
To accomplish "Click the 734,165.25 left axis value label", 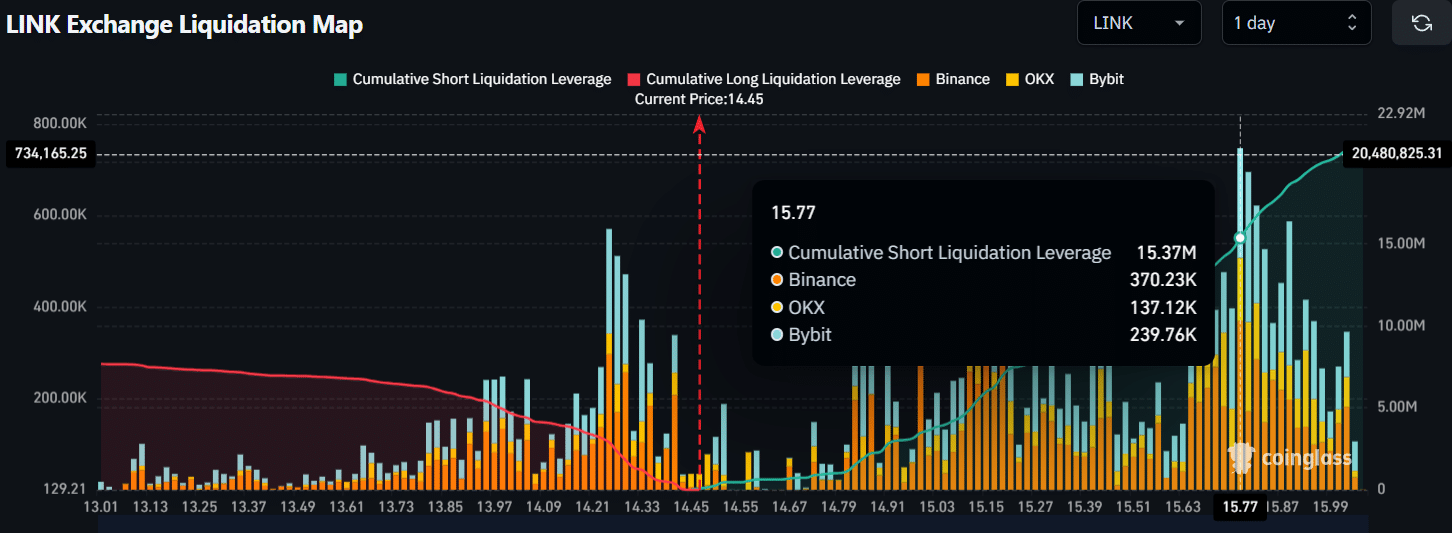I will 51,154.
